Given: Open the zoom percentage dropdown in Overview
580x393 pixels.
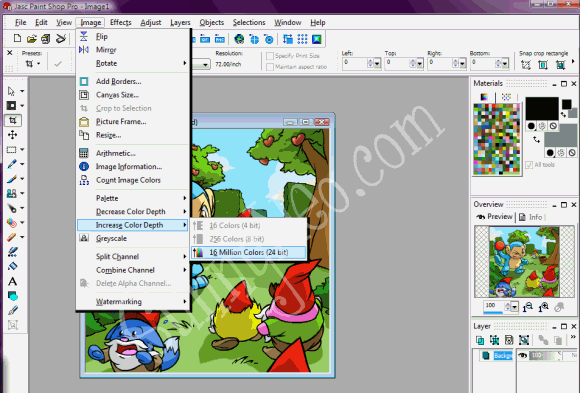Looking at the screenshot, I should click(514, 307).
